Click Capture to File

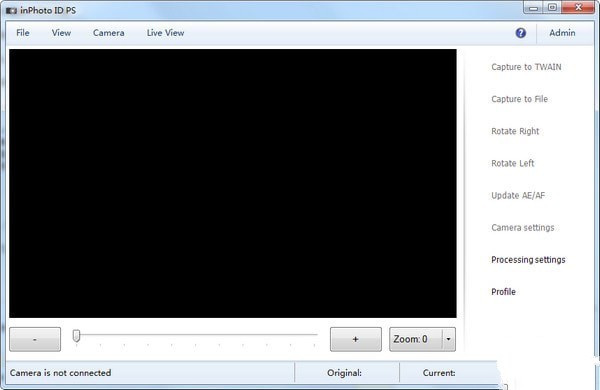(x=519, y=99)
